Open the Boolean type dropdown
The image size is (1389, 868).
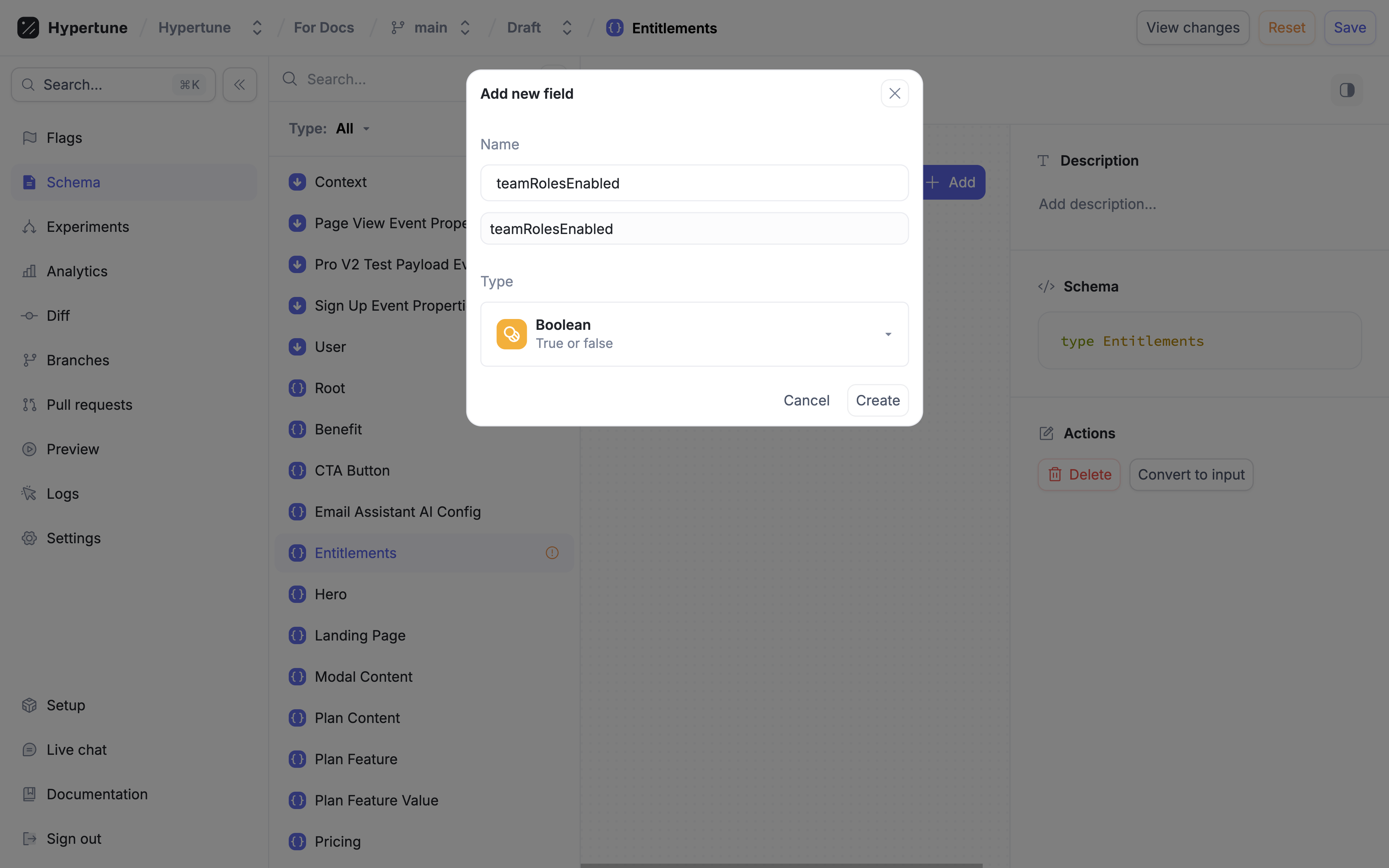(888, 334)
